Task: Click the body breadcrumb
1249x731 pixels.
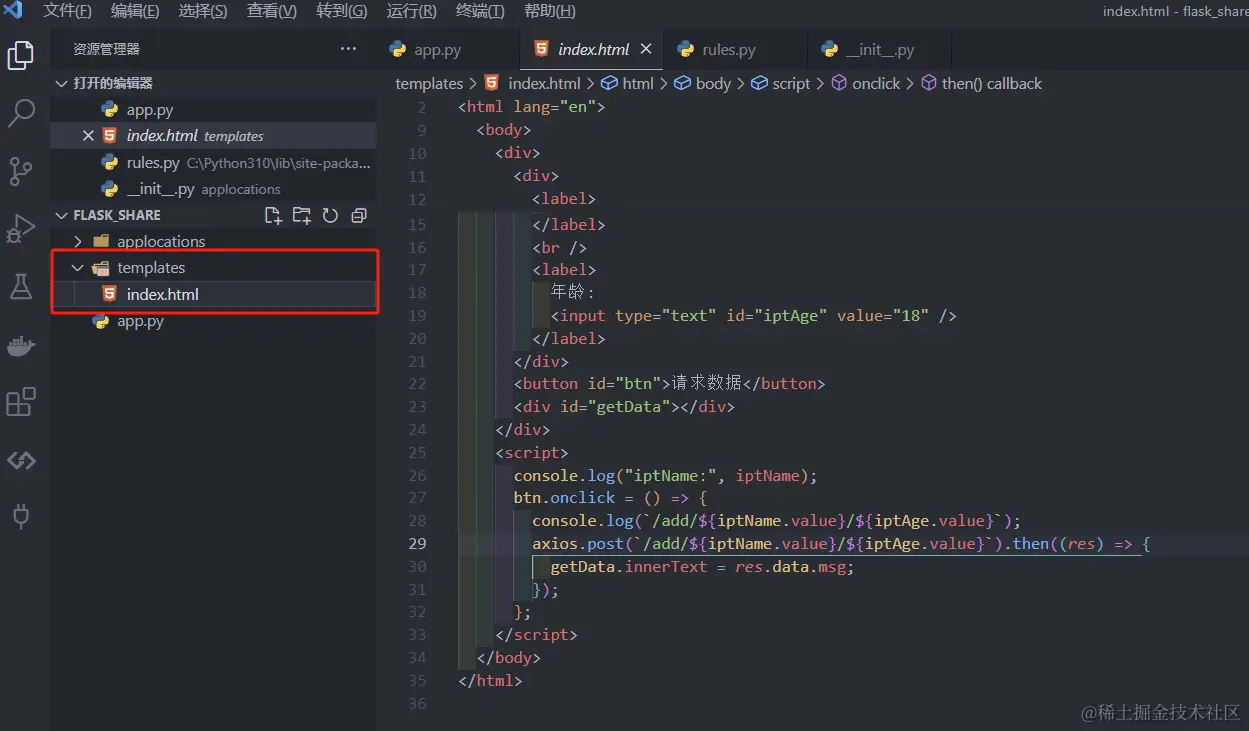Action: coord(703,84)
